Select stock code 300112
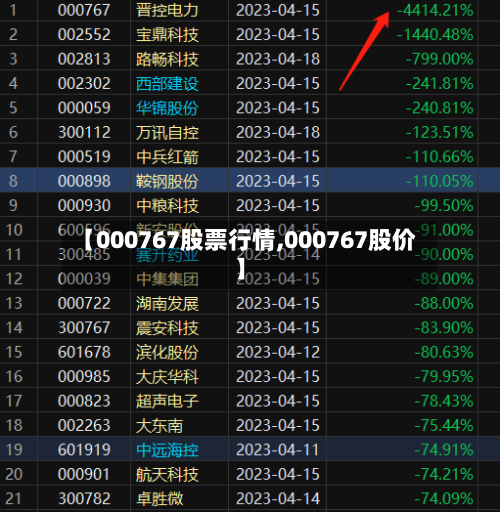This screenshot has width=500, height=512. pyautogui.click(x=84, y=132)
